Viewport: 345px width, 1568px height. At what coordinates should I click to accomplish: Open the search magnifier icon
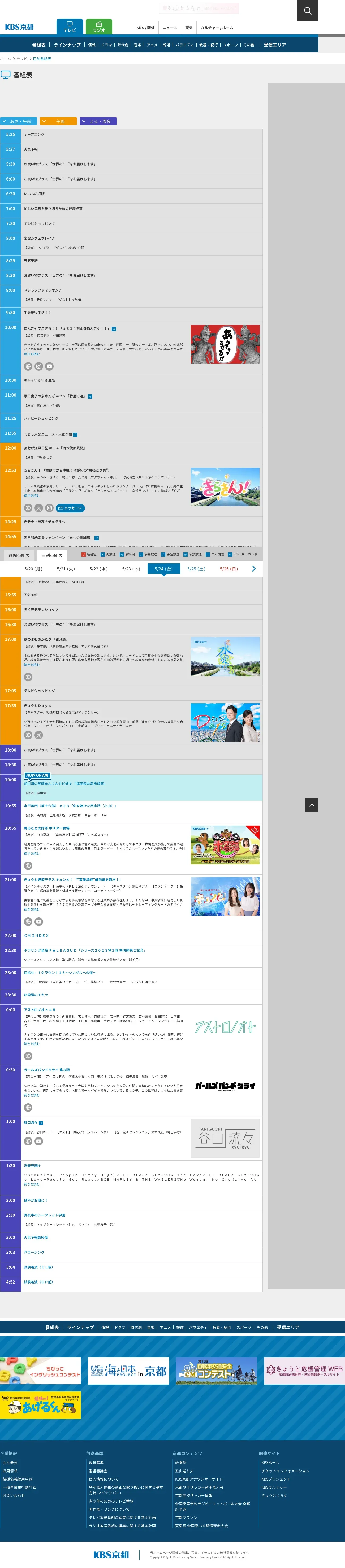307,10
